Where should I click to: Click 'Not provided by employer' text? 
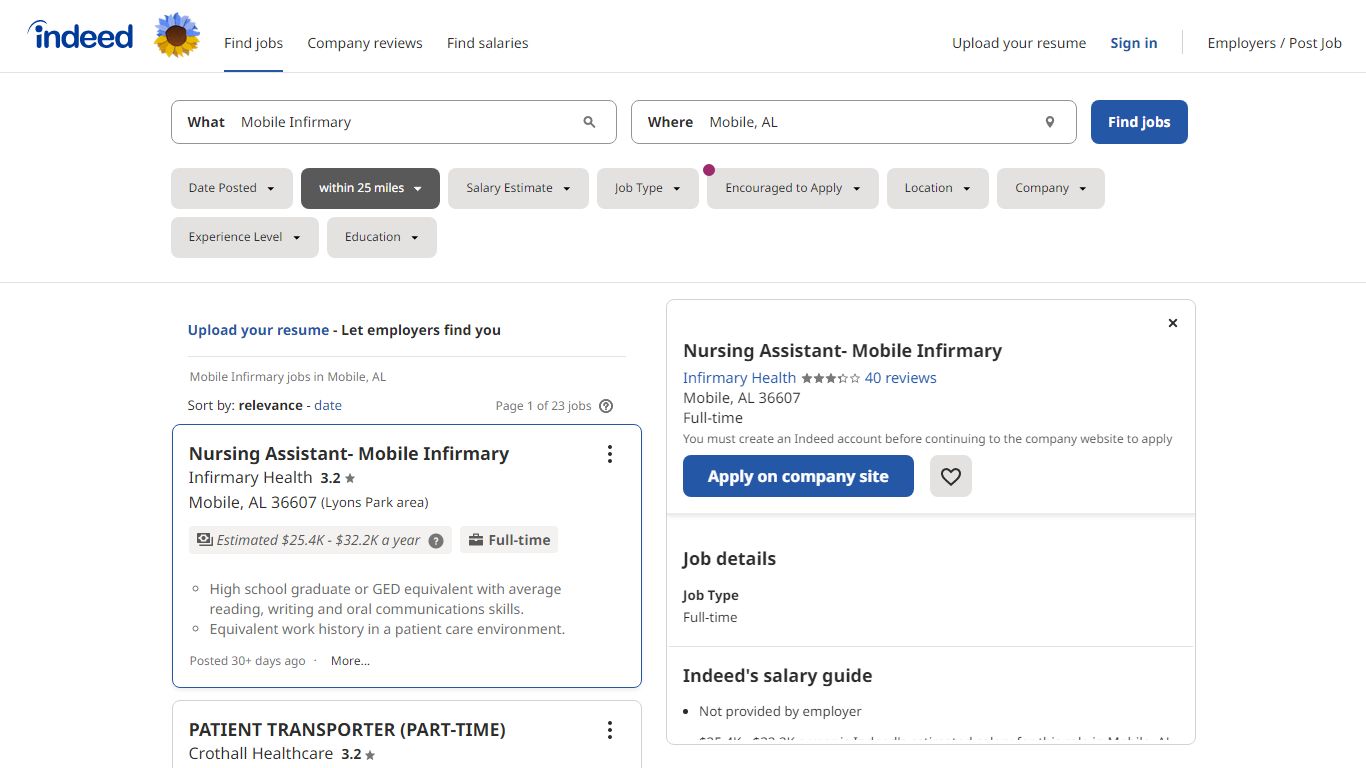[x=780, y=712]
